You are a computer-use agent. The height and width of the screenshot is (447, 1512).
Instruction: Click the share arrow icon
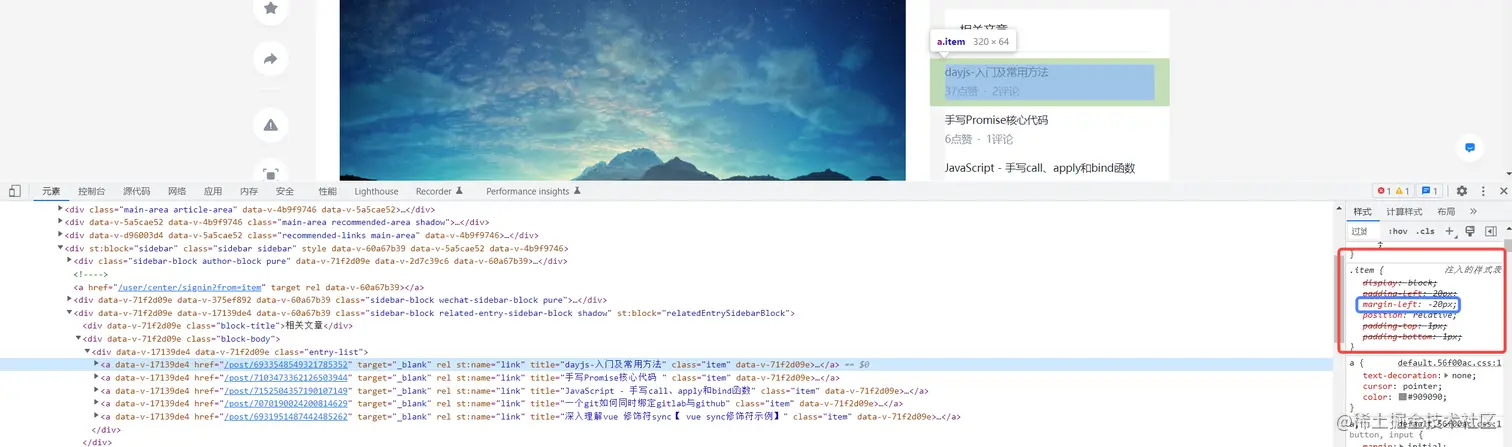[x=270, y=59]
